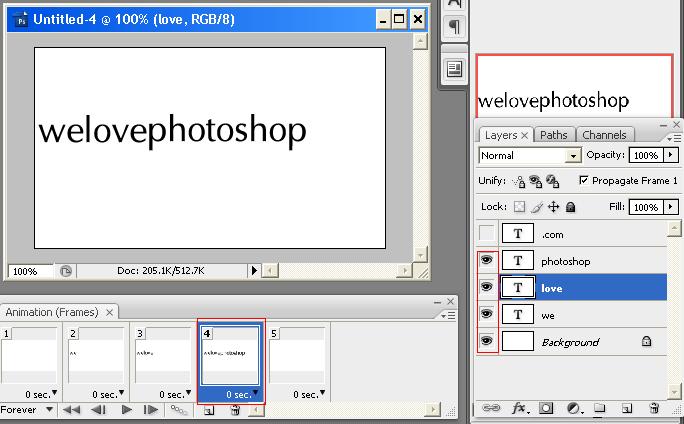Click the Tween frames icon
The width and height of the screenshot is (684, 424).
179,410
